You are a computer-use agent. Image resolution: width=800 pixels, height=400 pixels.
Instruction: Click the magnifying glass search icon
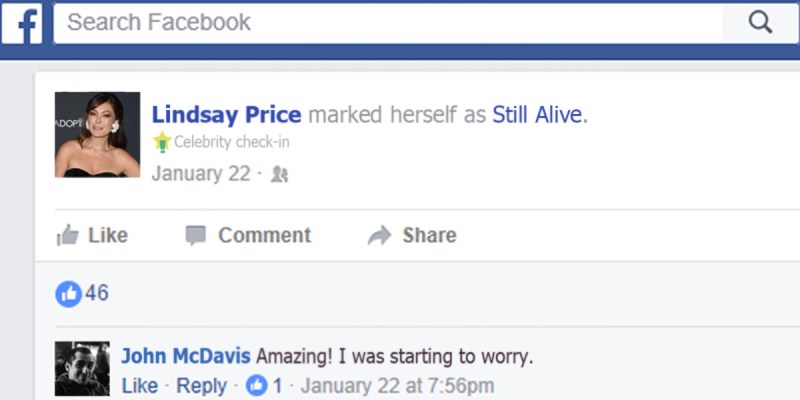(760, 22)
